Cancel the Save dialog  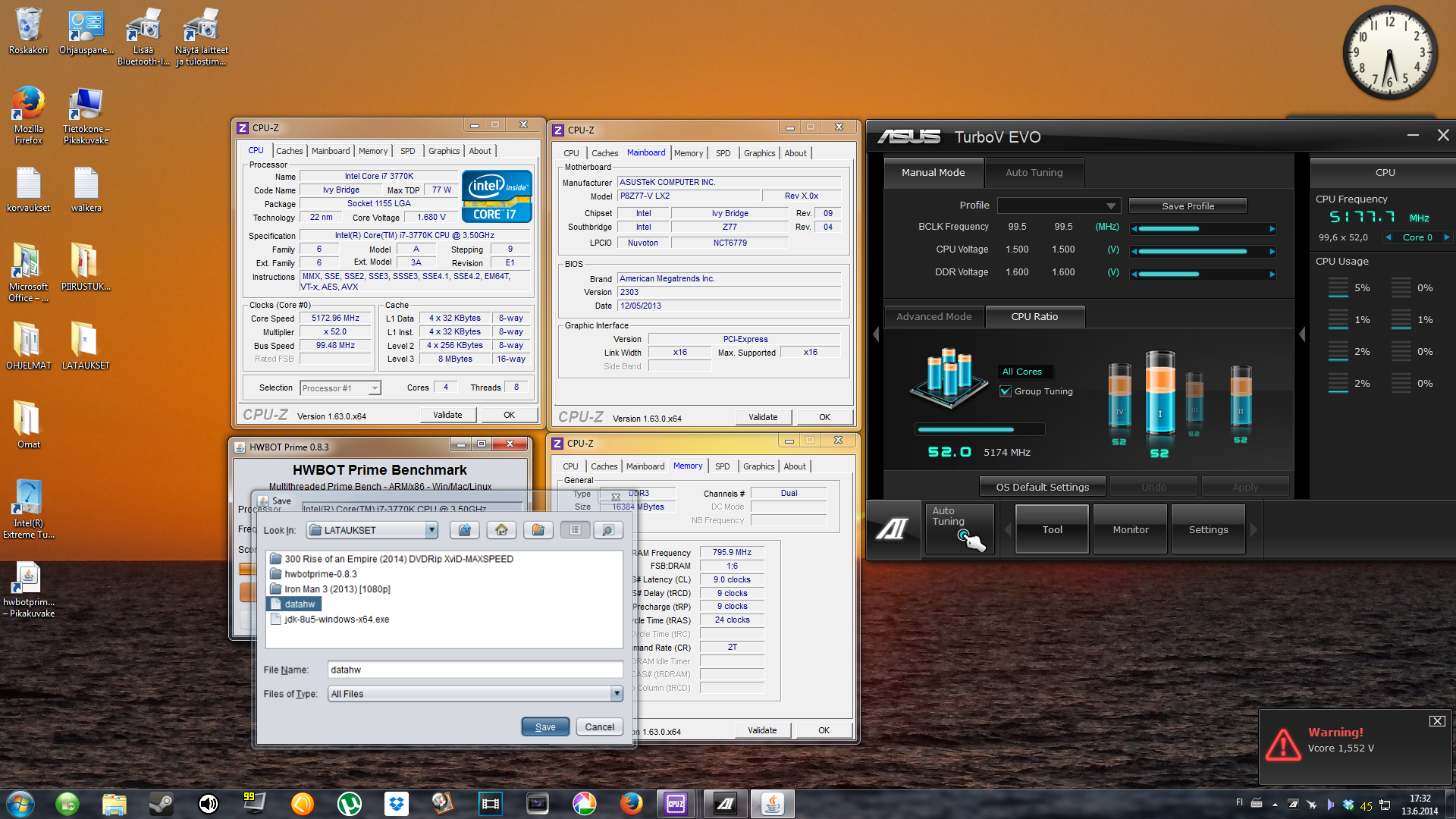[599, 726]
